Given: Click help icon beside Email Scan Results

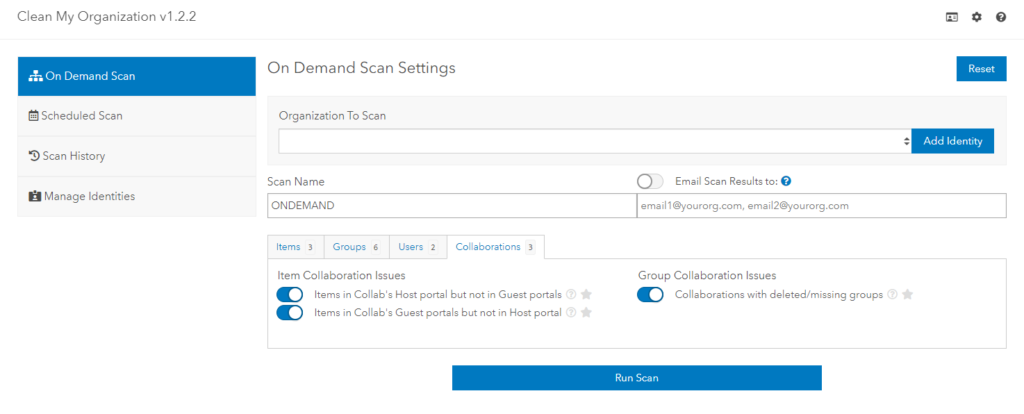Looking at the screenshot, I should [x=786, y=181].
